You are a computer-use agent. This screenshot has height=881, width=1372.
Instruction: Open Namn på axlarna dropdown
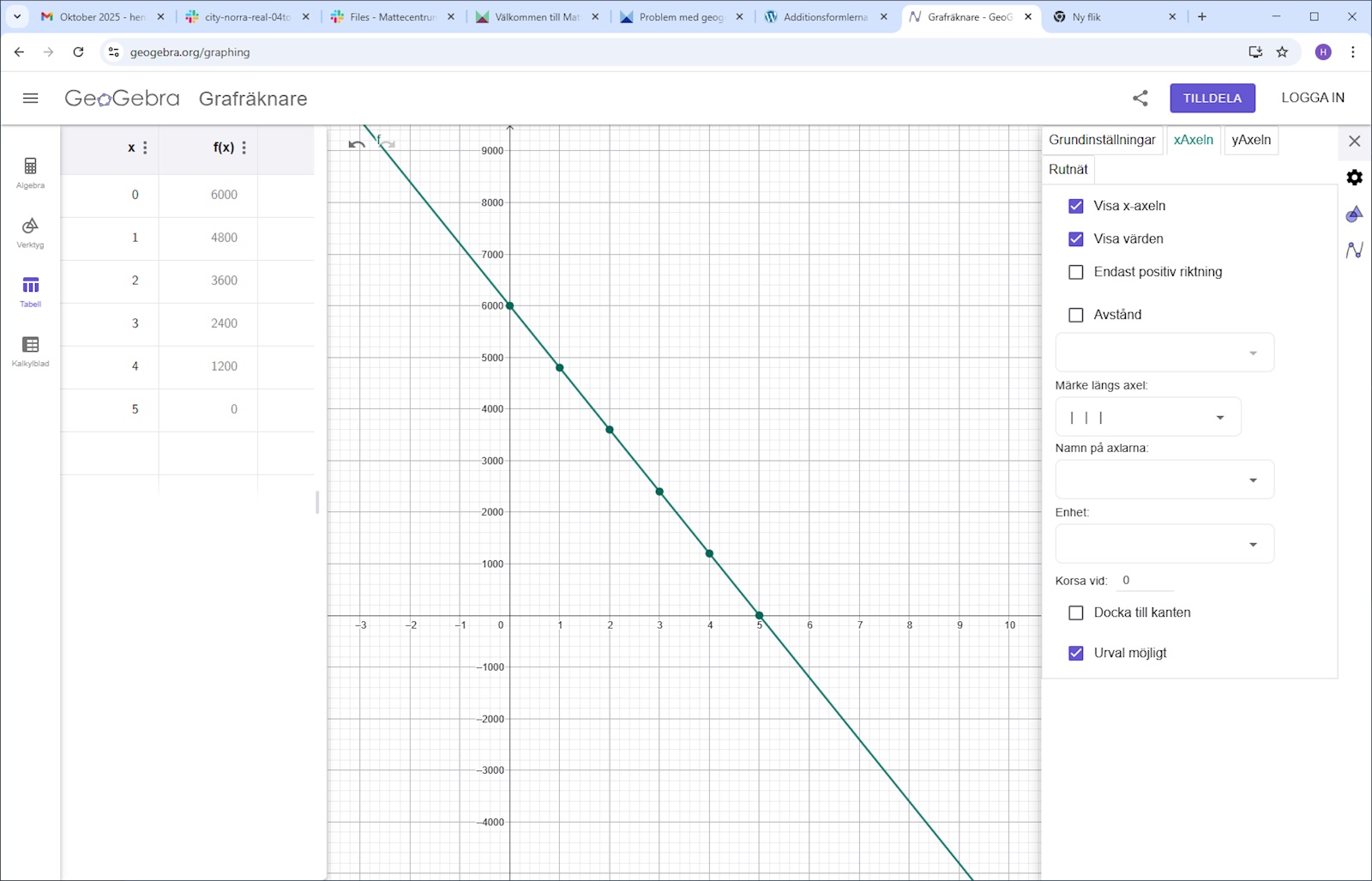tap(1164, 480)
